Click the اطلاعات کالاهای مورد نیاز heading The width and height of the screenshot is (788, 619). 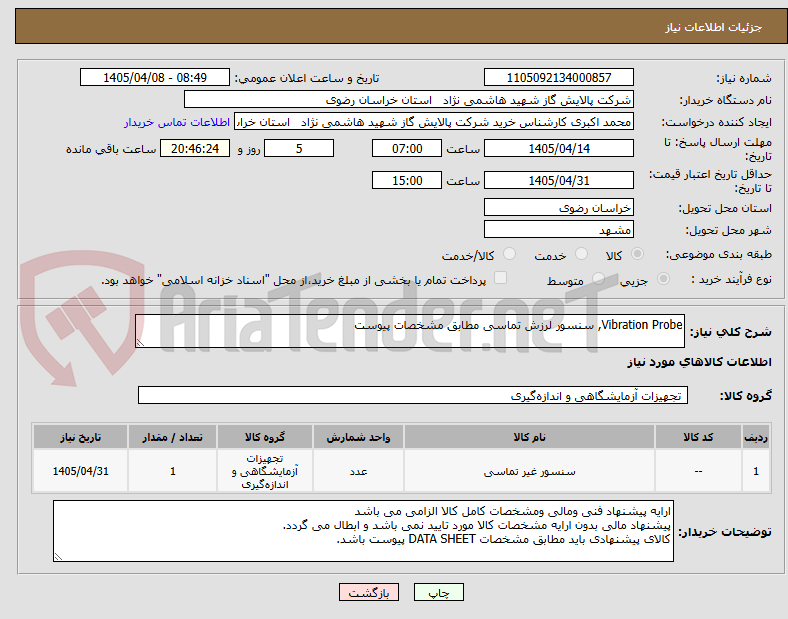pyautogui.click(x=699, y=362)
